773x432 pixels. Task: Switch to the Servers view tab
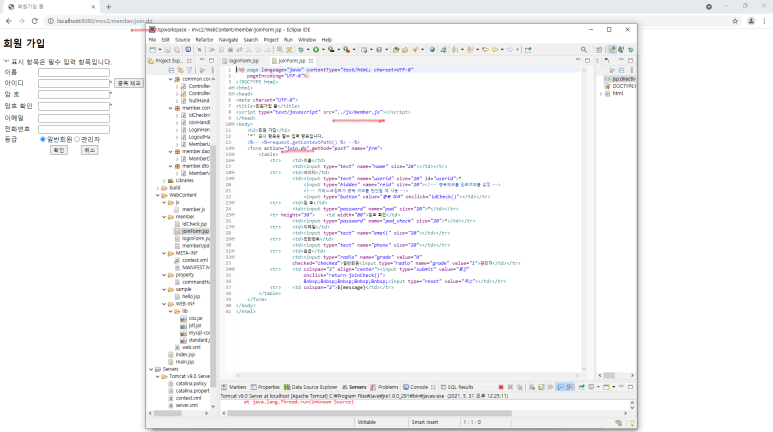click(354, 387)
